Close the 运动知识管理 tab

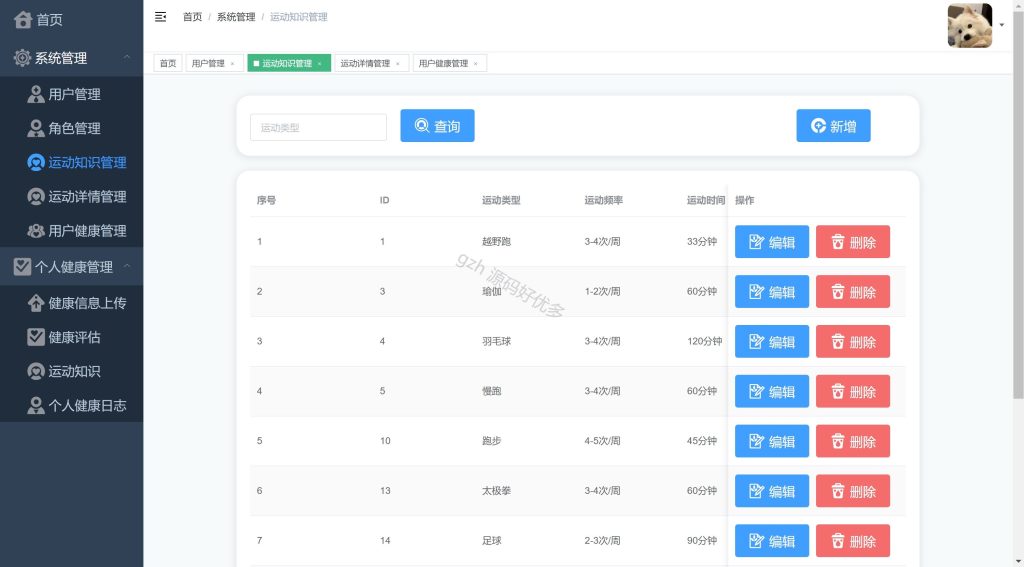coord(319,64)
